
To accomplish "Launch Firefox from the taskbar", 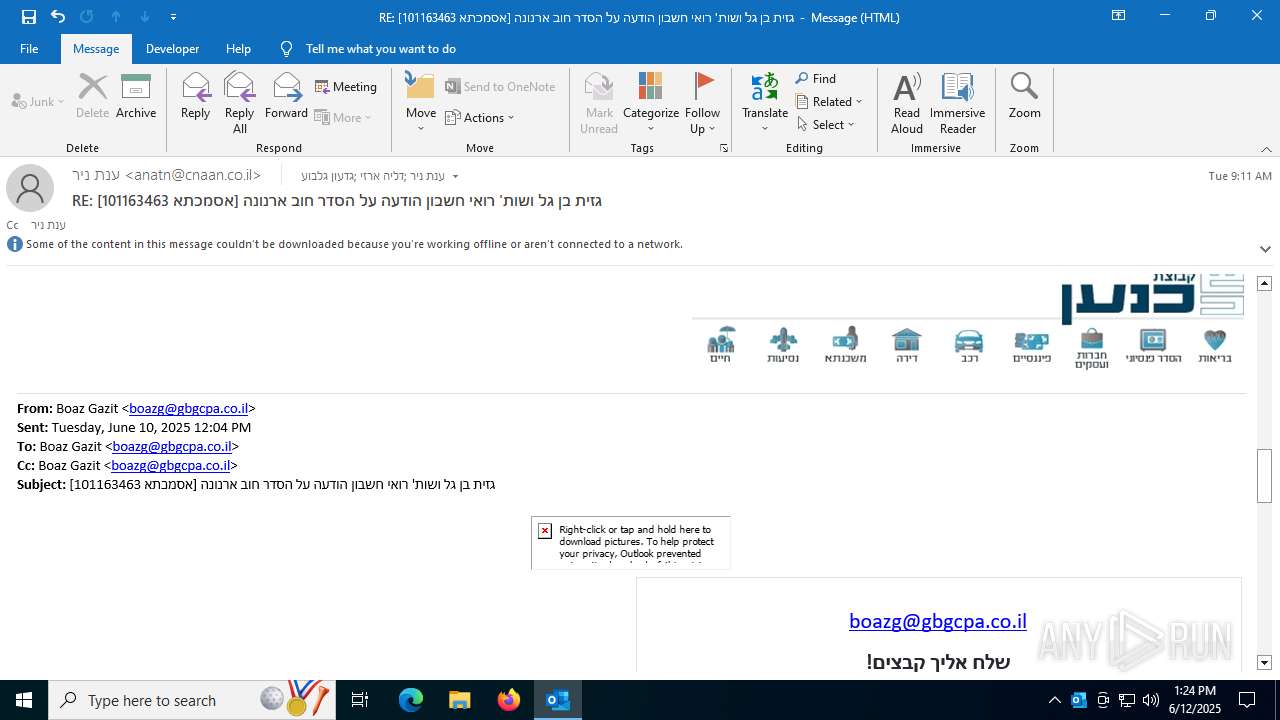I will tap(508, 700).
